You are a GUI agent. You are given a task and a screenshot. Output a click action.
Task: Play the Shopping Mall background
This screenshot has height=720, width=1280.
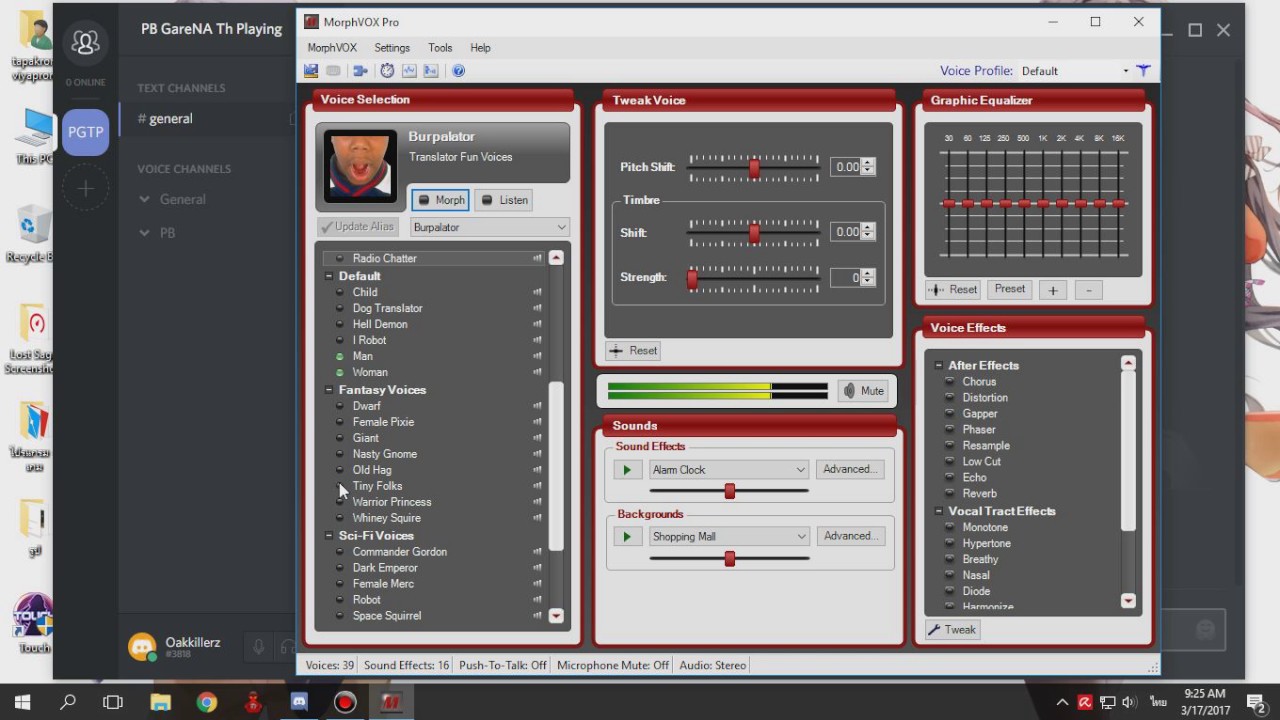click(627, 537)
